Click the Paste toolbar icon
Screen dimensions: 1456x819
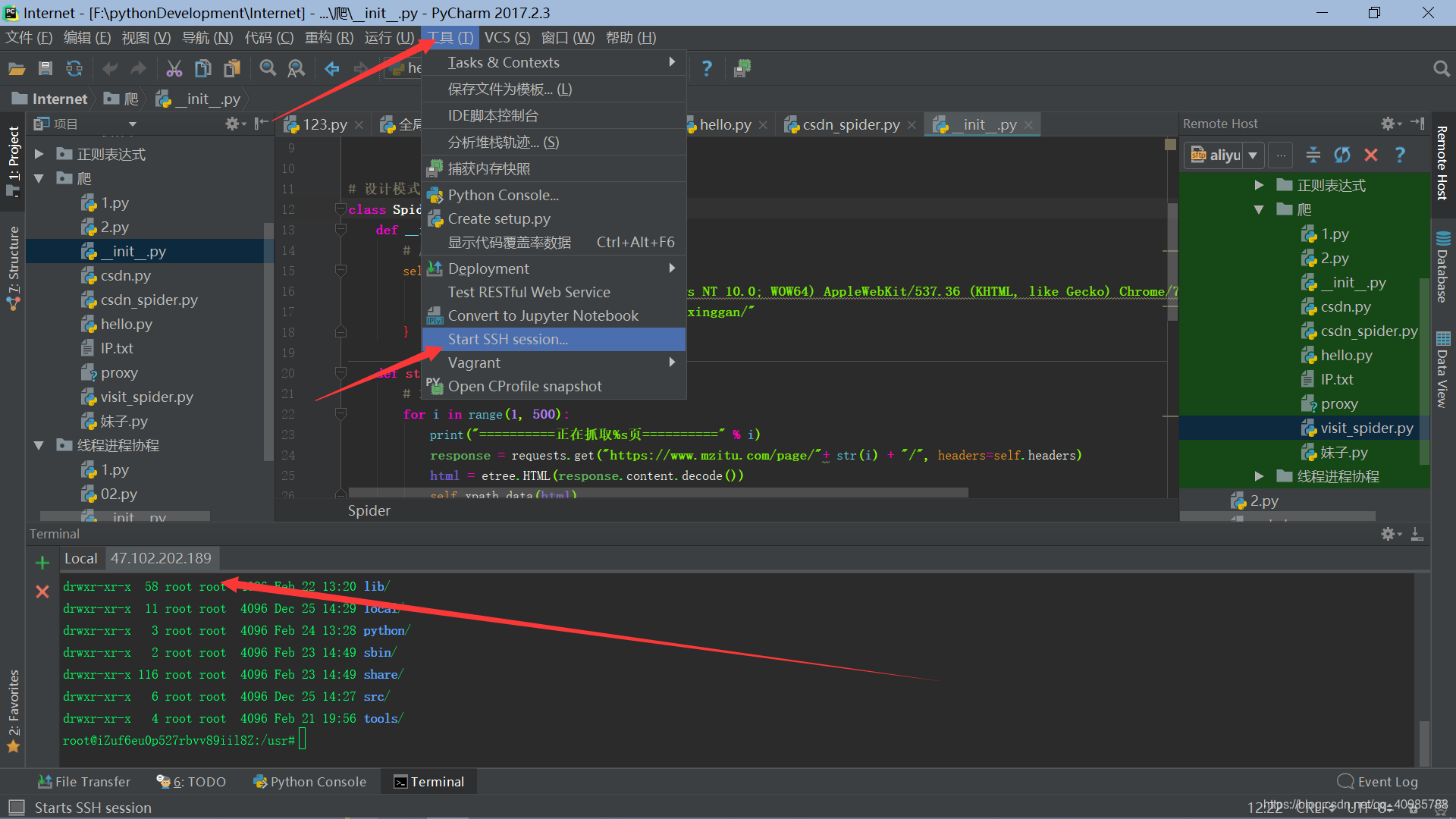tap(231, 69)
